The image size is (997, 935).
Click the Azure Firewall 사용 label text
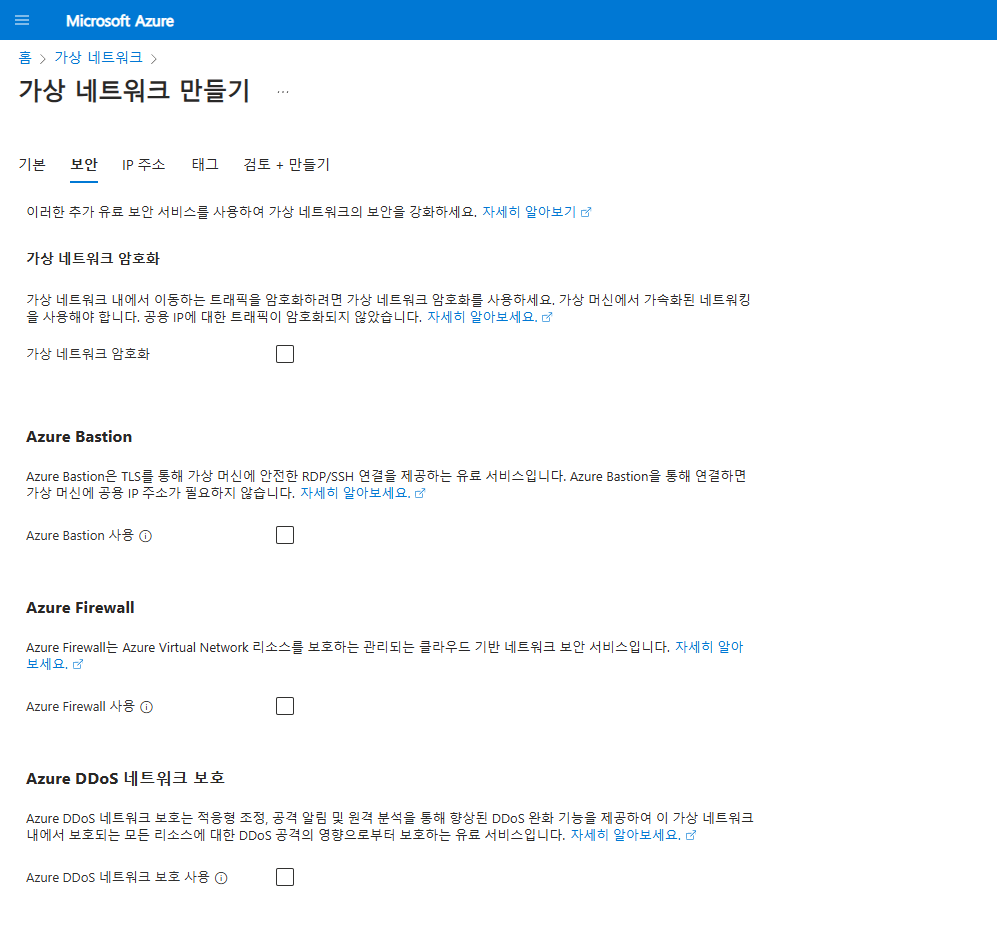[80, 707]
